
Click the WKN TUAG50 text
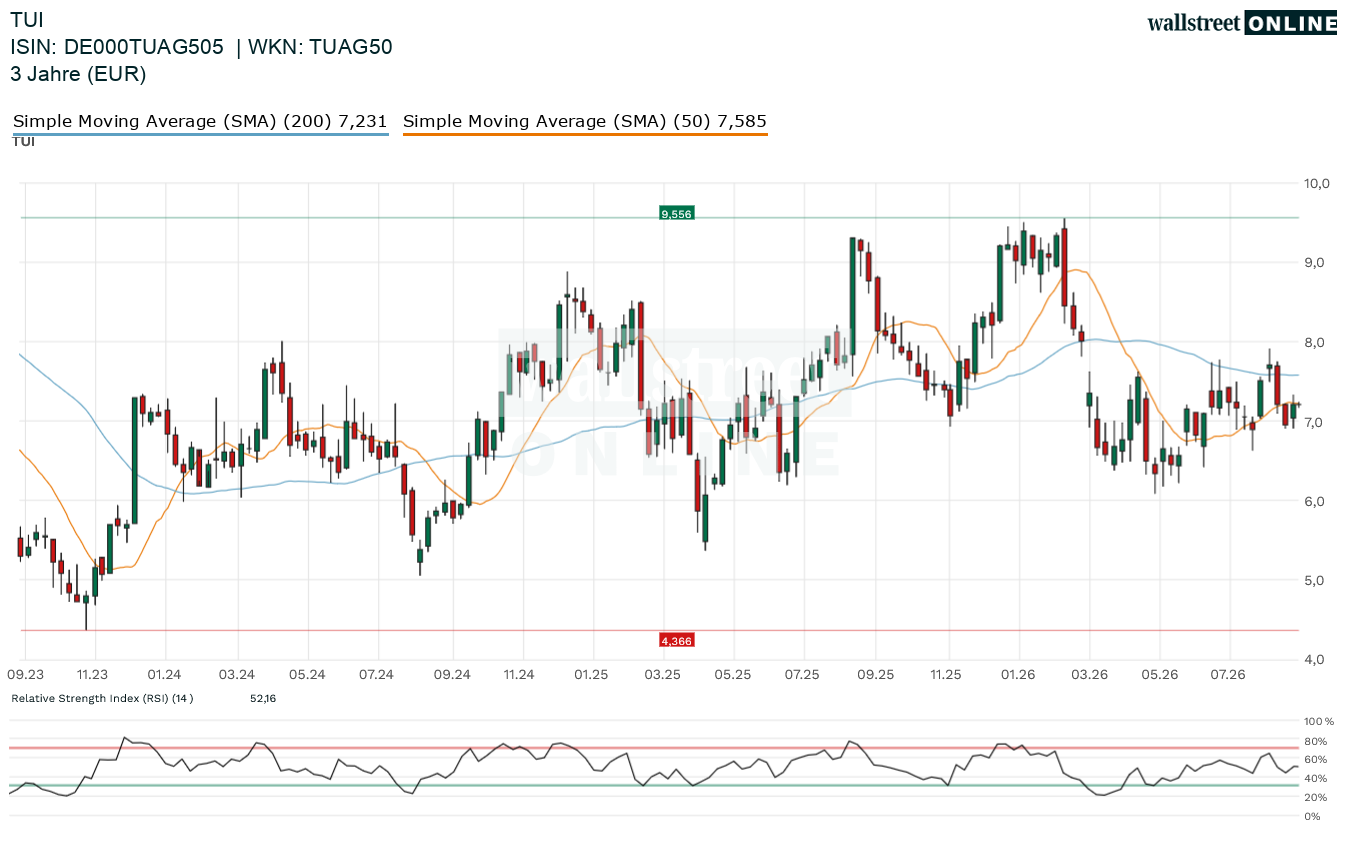(x=320, y=46)
